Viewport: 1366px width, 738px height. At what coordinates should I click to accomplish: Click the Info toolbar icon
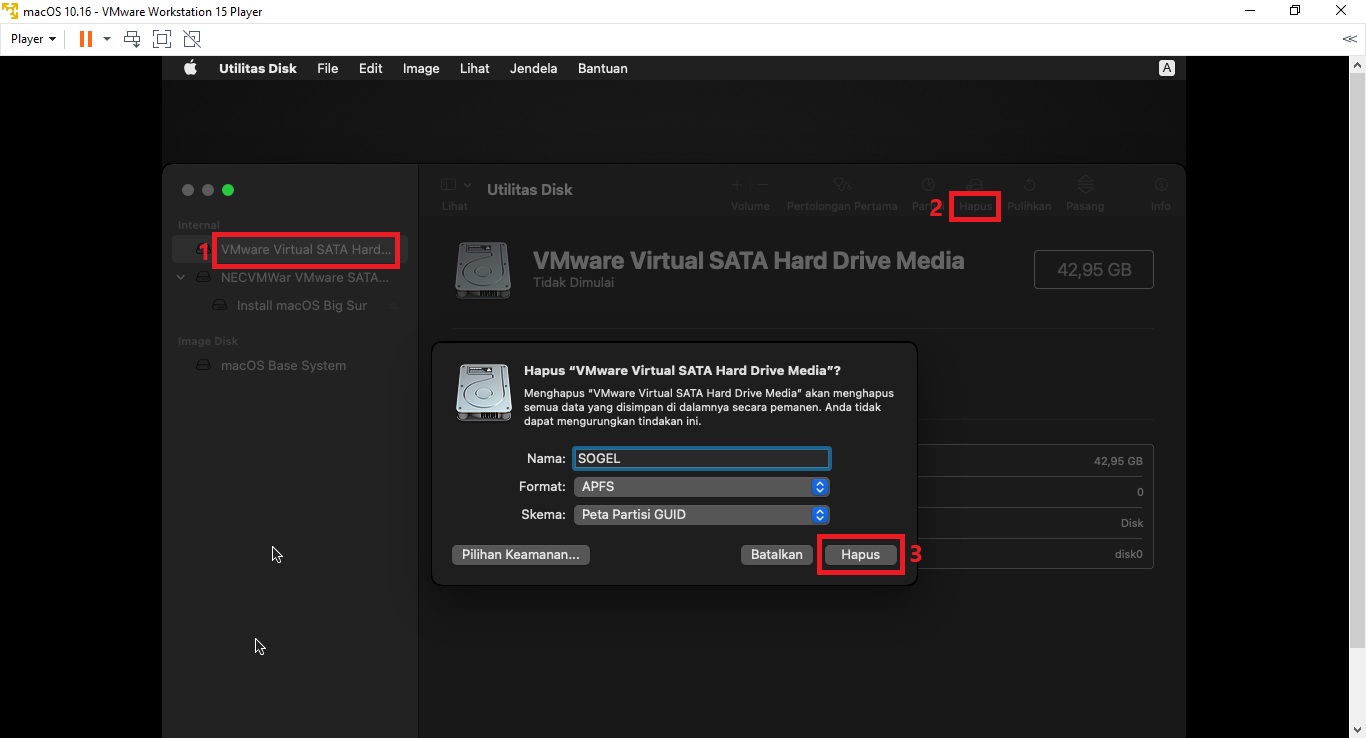tap(1161, 185)
